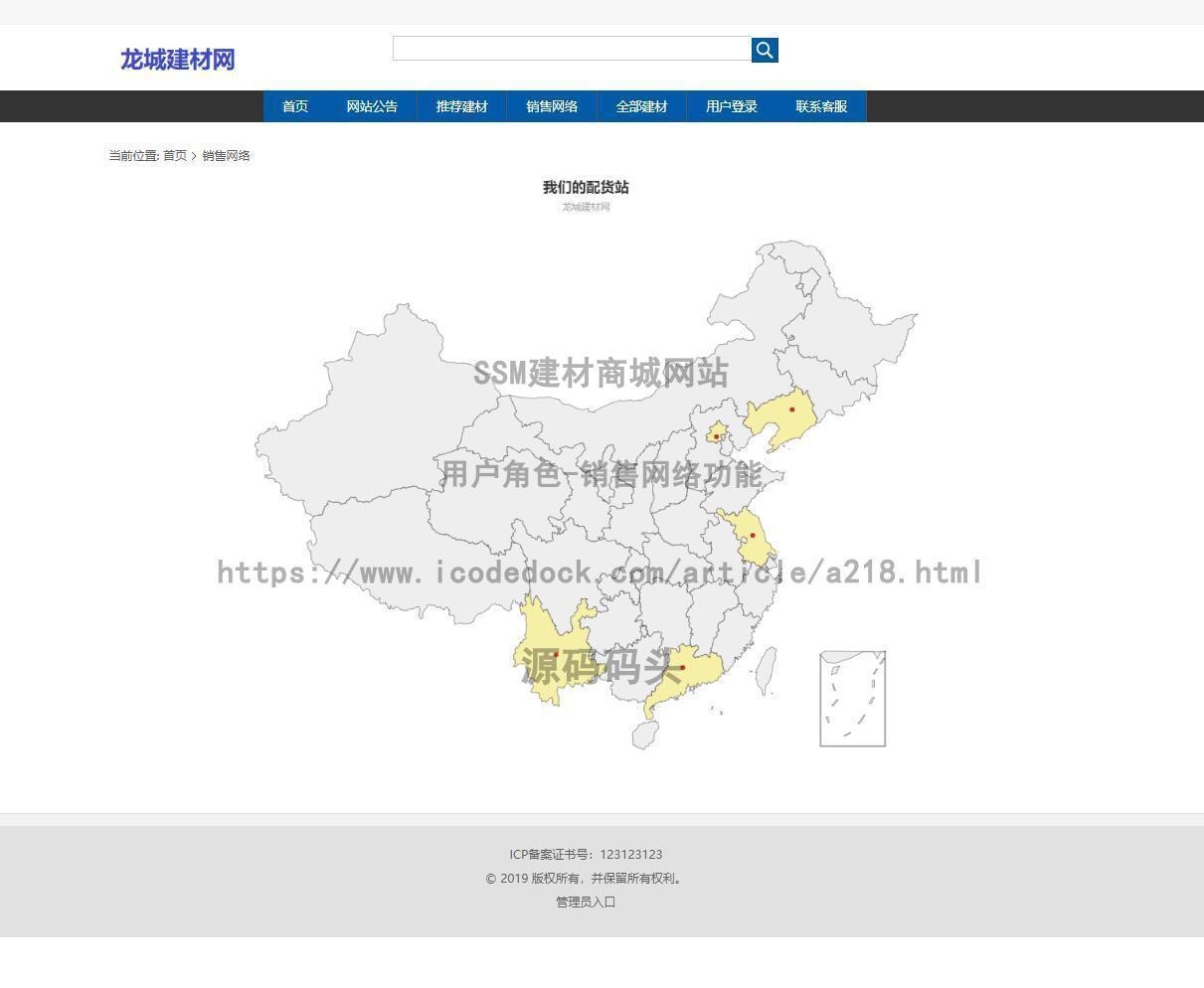Open the 联系客服 page
The height and width of the screenshot is (988, 1204).
820,106
